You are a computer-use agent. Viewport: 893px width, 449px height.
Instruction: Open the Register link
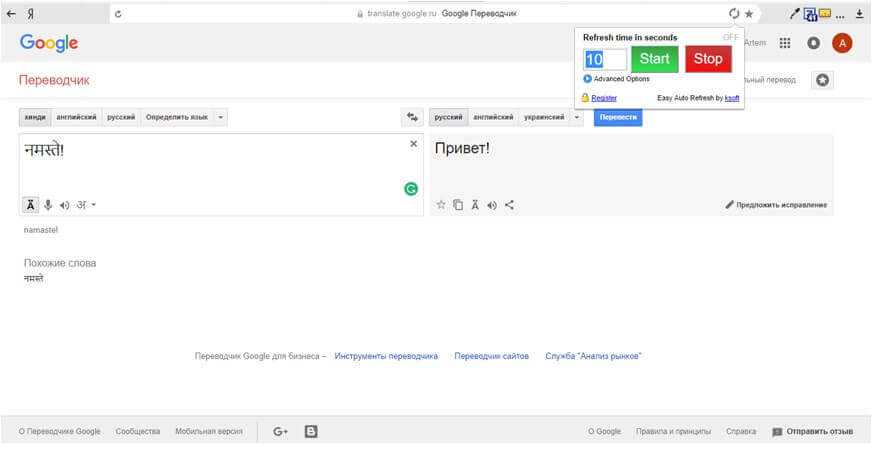click(604, 98)
